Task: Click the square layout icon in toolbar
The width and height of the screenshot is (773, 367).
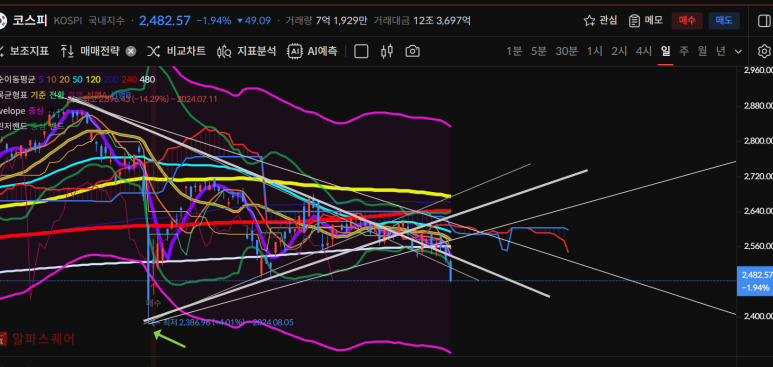Action: pyautogui.click(x=361, y=51)
